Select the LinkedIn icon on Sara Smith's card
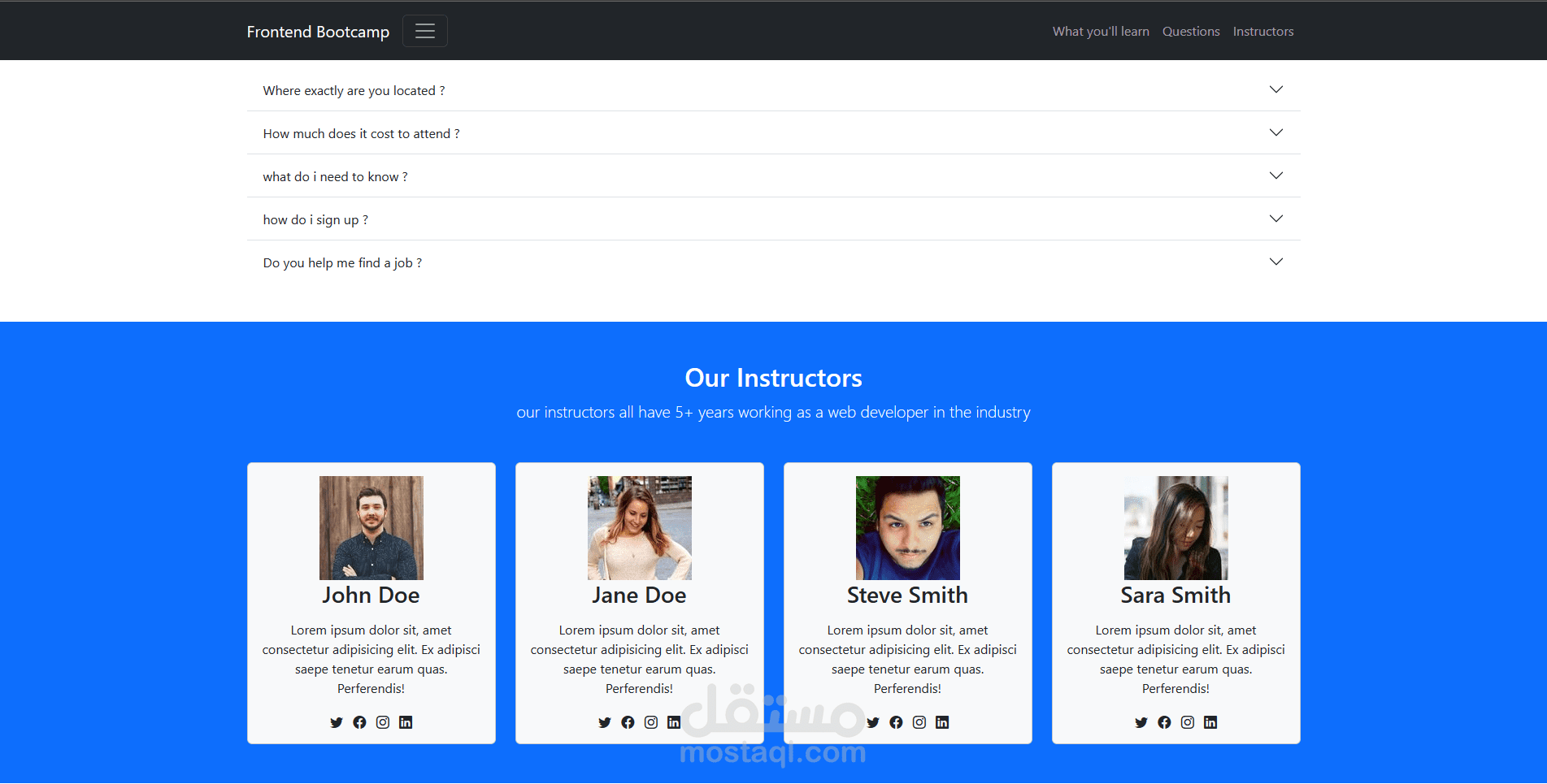1547x784 pixels. click(1210, 722)
